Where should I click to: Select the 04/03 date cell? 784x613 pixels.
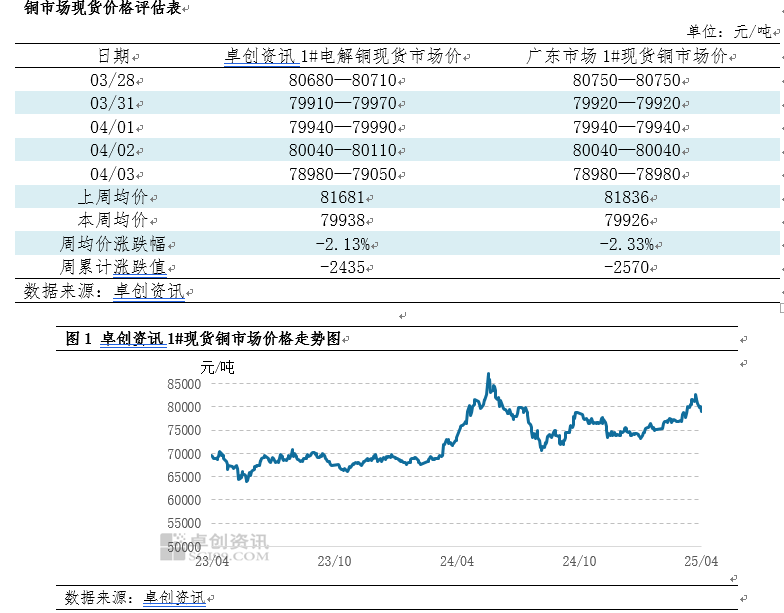tap(113, 174)
